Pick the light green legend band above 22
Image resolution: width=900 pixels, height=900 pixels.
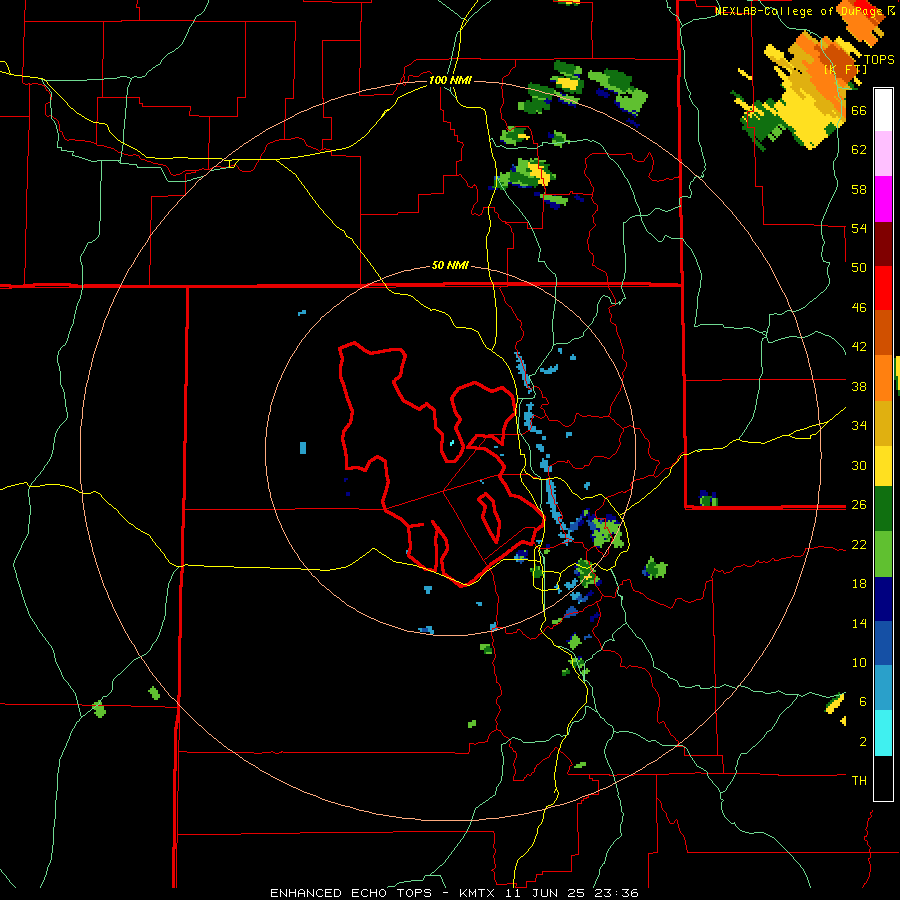[883, 554]
